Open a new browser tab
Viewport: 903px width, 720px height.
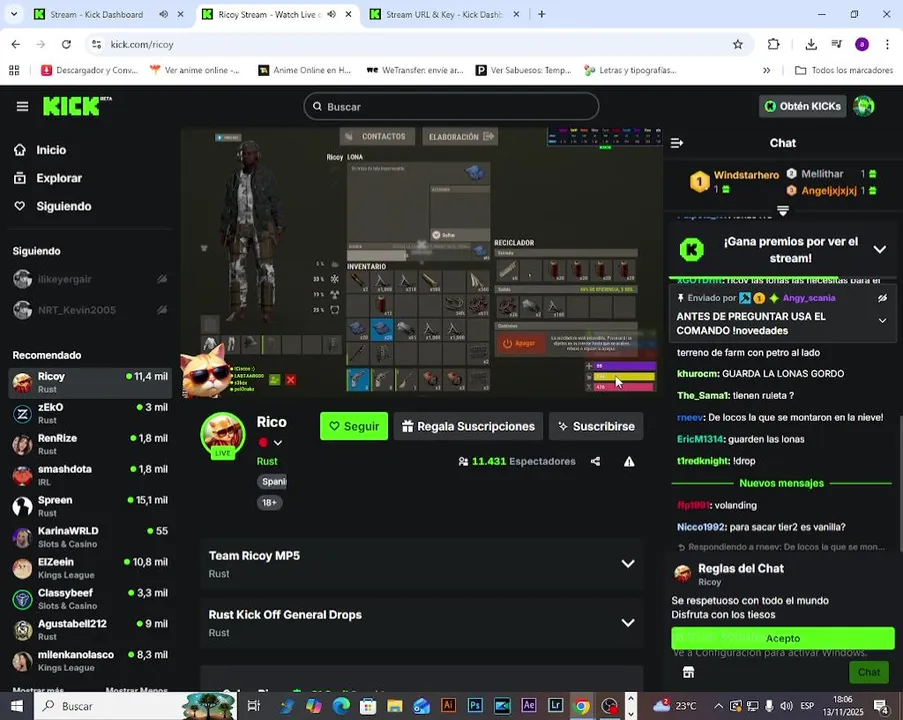[x=541, y=14]
